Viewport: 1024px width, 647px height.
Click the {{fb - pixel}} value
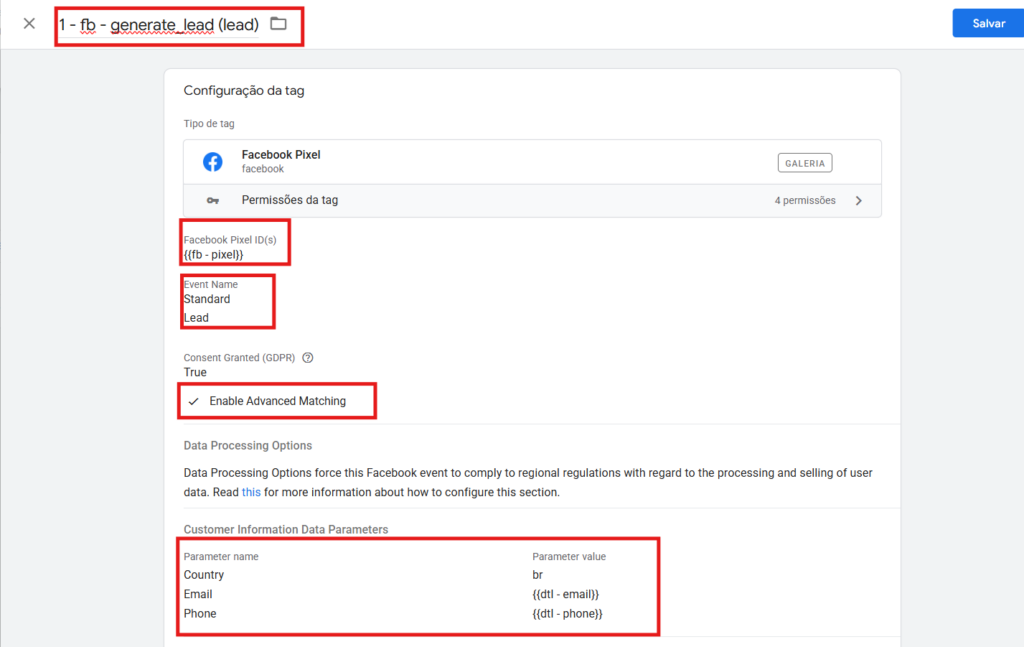click(214, 255)
